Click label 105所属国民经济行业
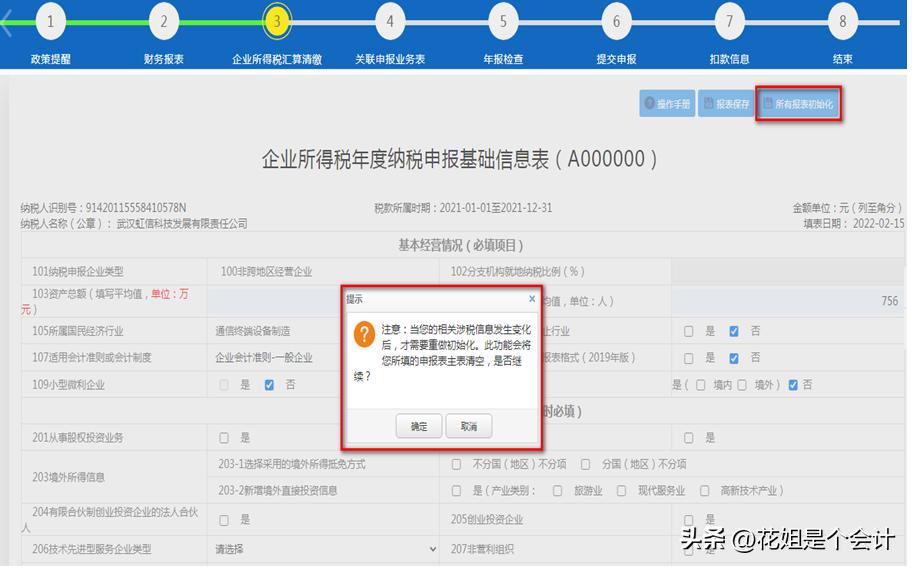 point(77,331)
